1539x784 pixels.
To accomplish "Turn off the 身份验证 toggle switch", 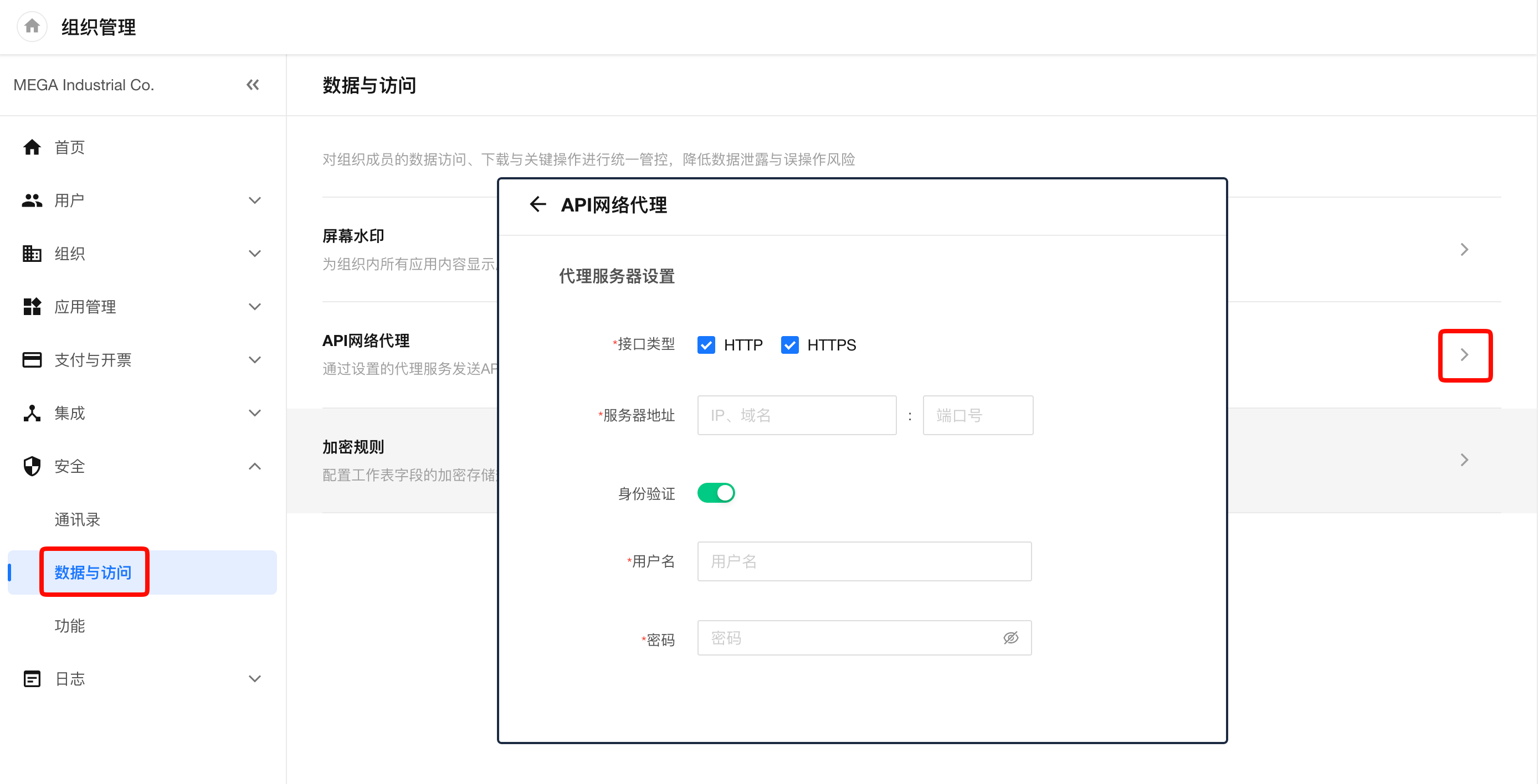I will pyautogui.click(x=716, y=493).
